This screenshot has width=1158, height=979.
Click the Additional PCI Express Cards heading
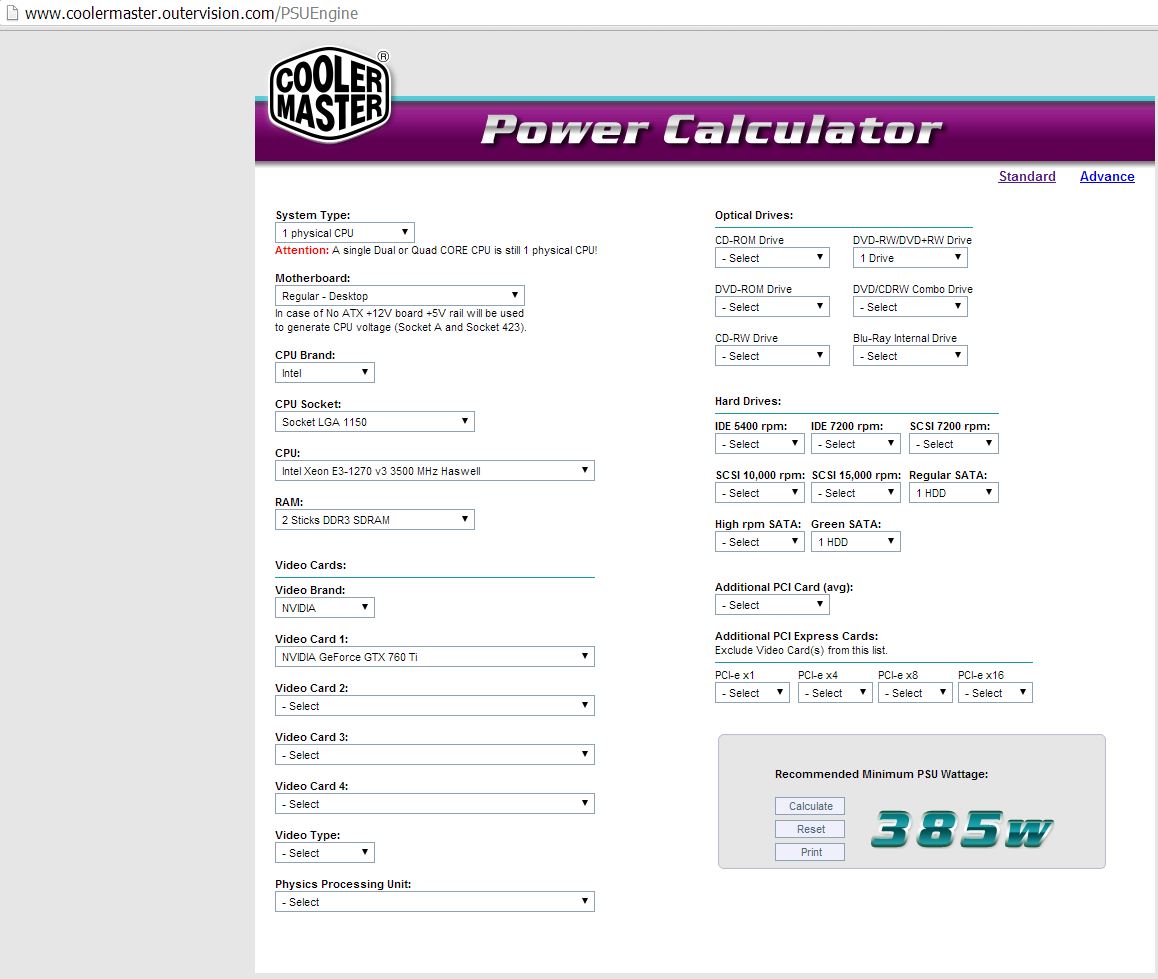click(796, 636)
